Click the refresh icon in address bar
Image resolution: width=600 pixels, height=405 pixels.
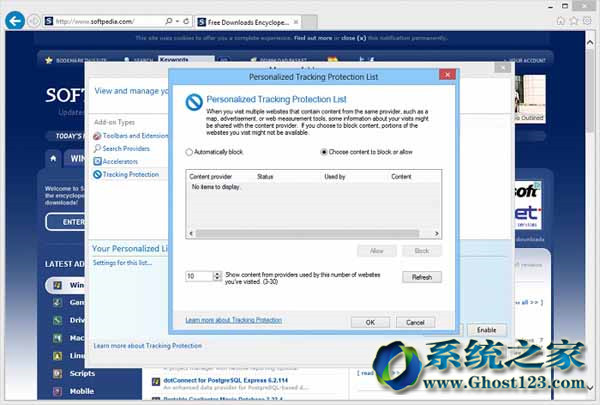(186, 21)
